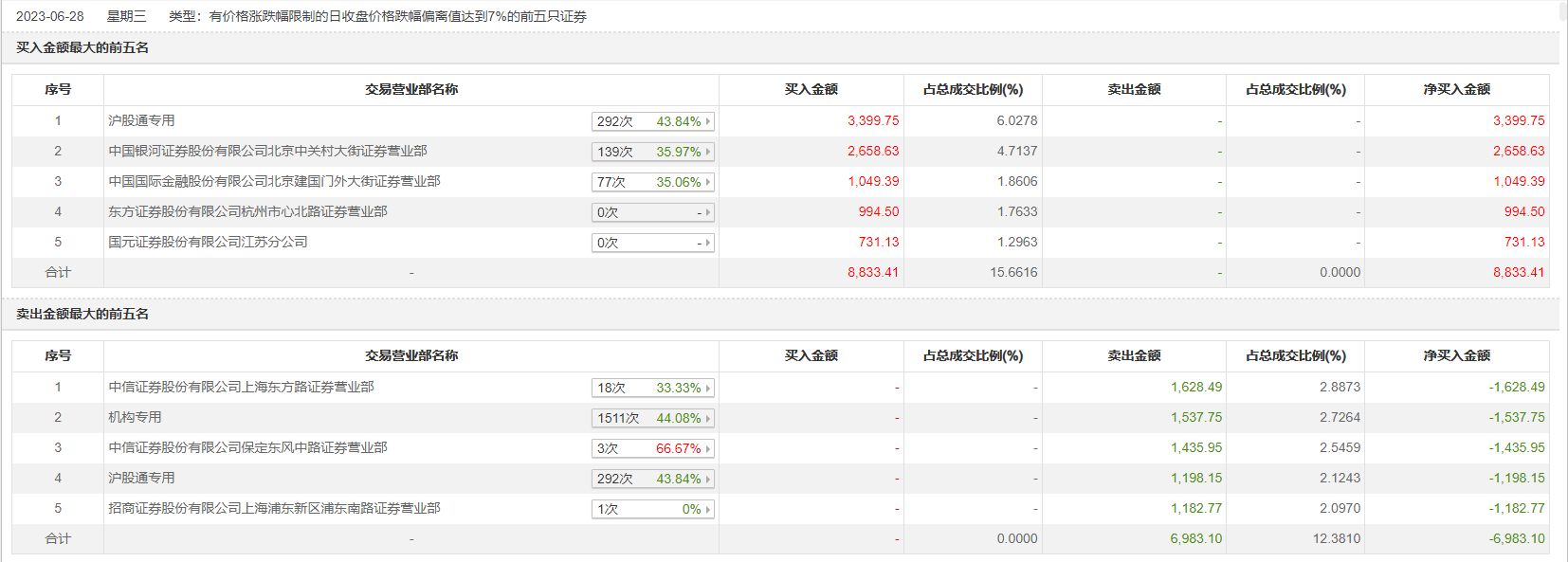The width and height of the screenshot is (1568, 562).
Task: Open 东方证券杭州市心北路证券营业部 link
Action: tap(247, 212)
